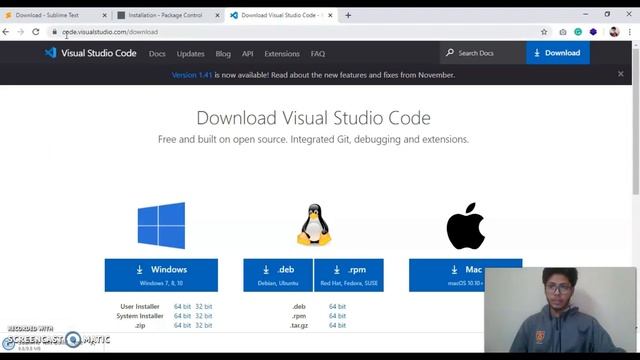
Task: Click Windows .zip 64 bit link
Action: 182,325
